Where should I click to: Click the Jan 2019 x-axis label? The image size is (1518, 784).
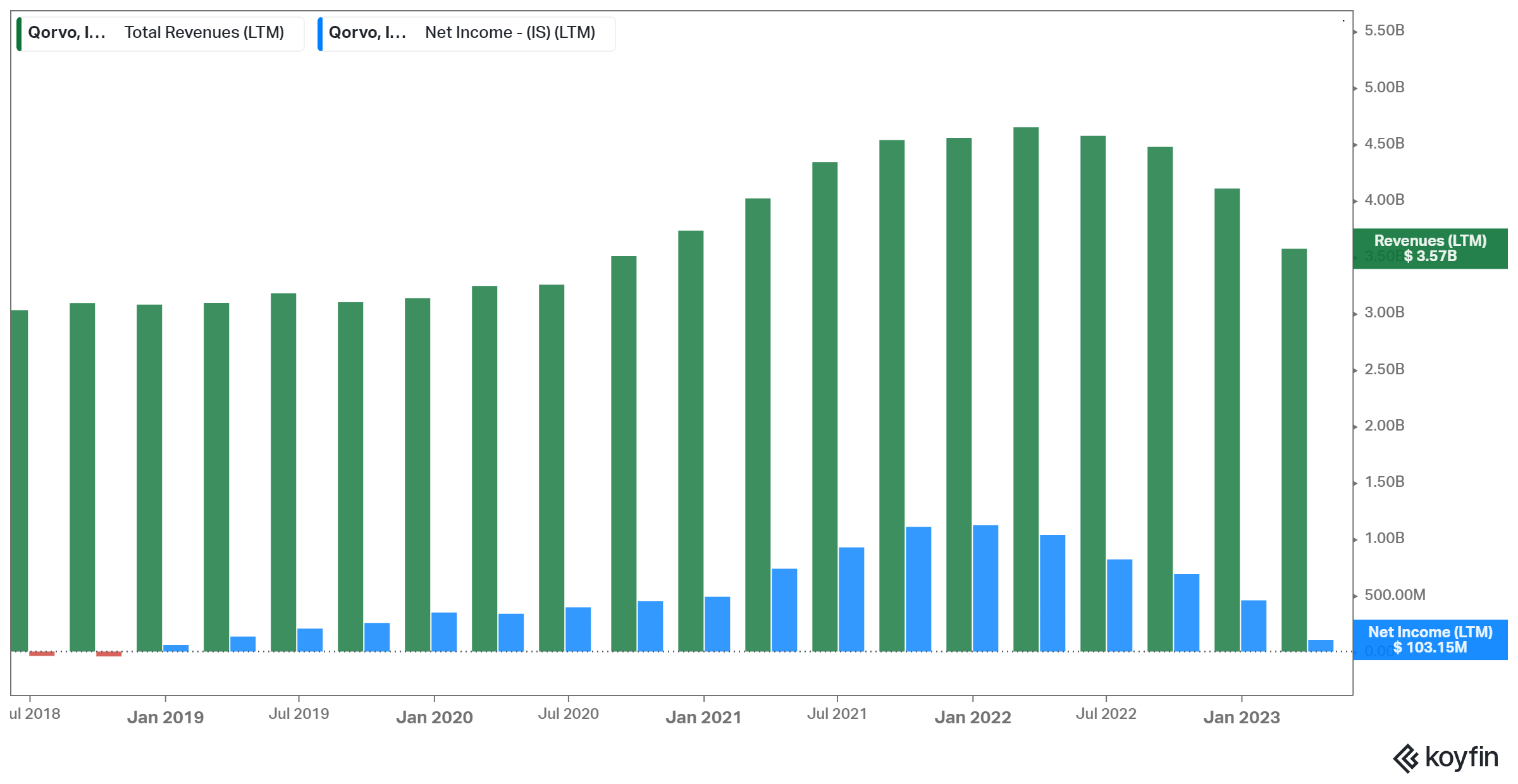click(165, 718)
